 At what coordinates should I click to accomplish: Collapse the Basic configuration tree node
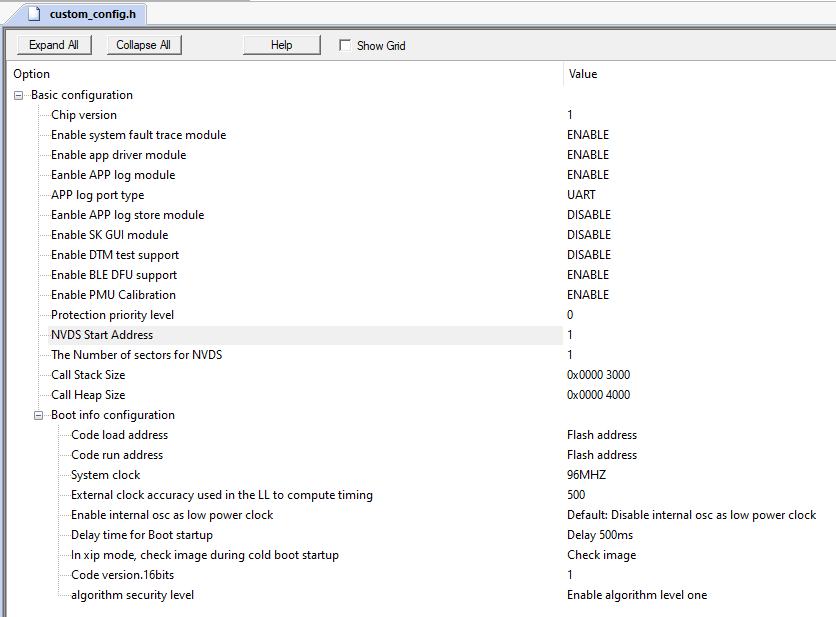19,95
